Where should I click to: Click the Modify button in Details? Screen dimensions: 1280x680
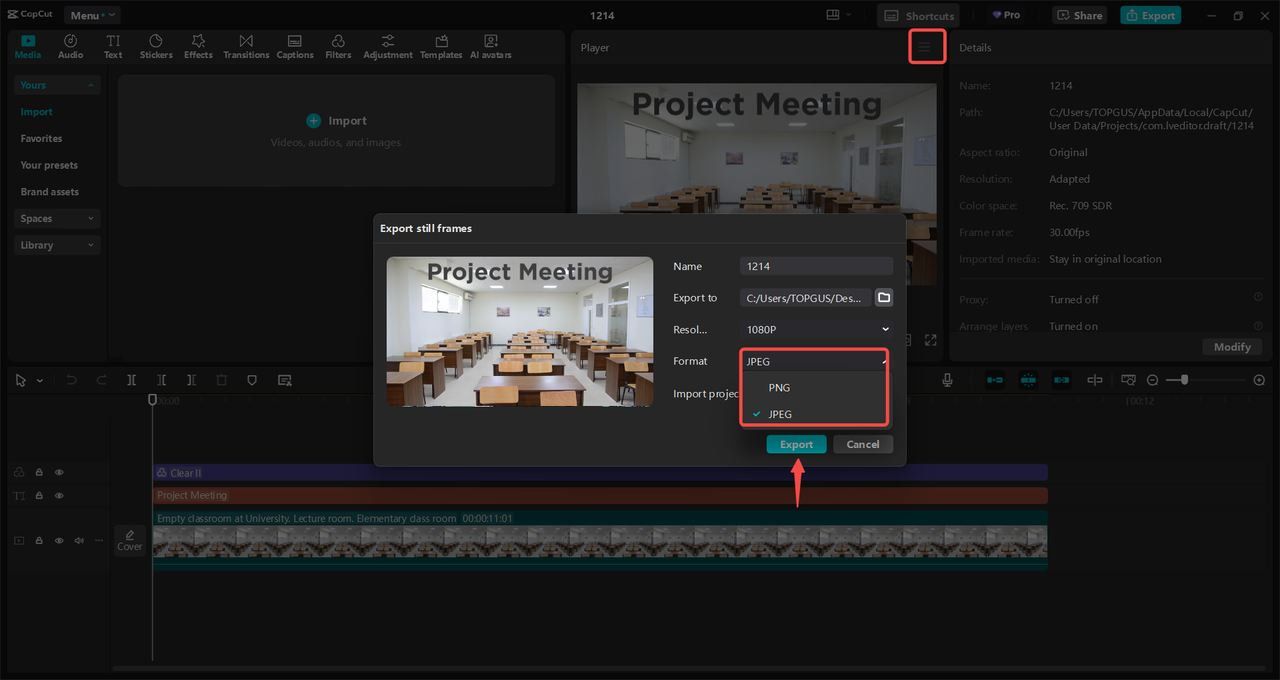1232,346
